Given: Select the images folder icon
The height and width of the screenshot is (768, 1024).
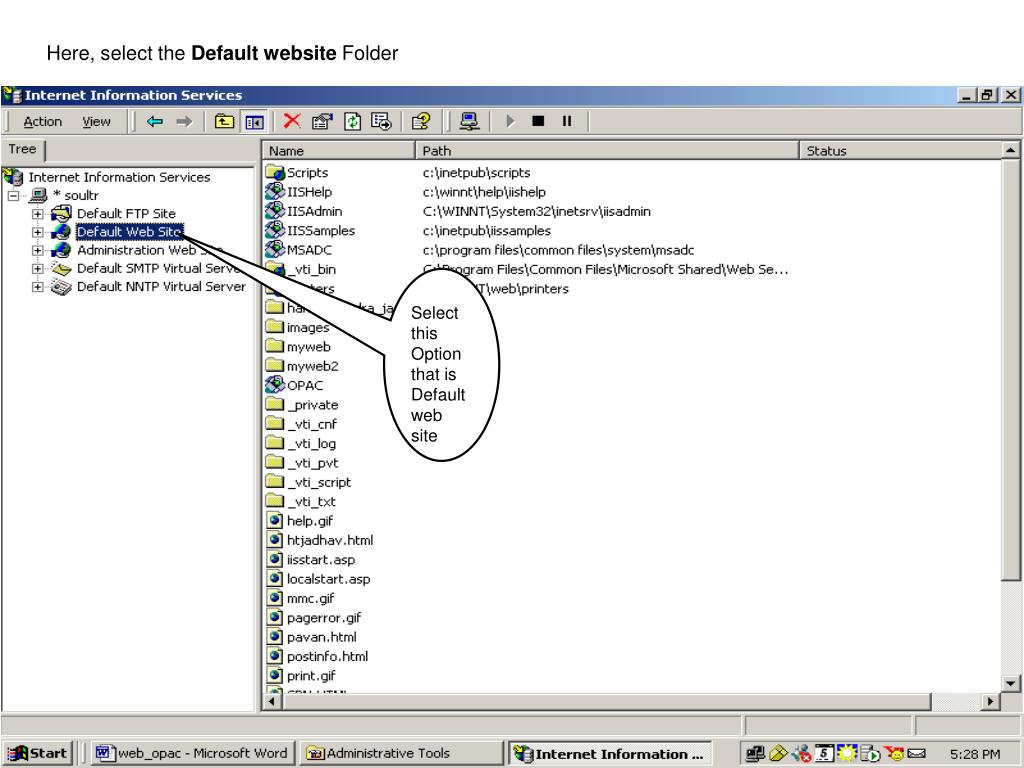Looking at the screenshot, I should pyautogui.click(x=275, y=327).
